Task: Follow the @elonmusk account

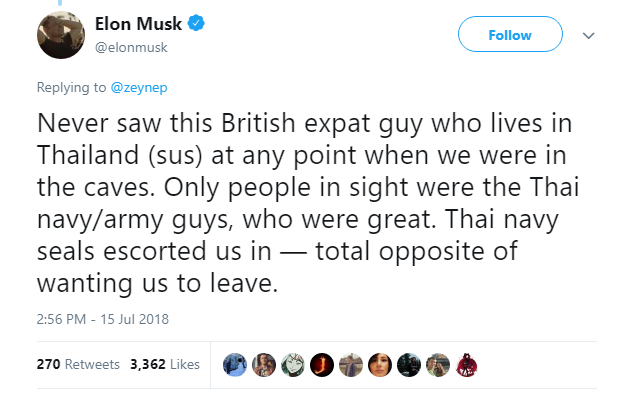Action: (510, 34)
